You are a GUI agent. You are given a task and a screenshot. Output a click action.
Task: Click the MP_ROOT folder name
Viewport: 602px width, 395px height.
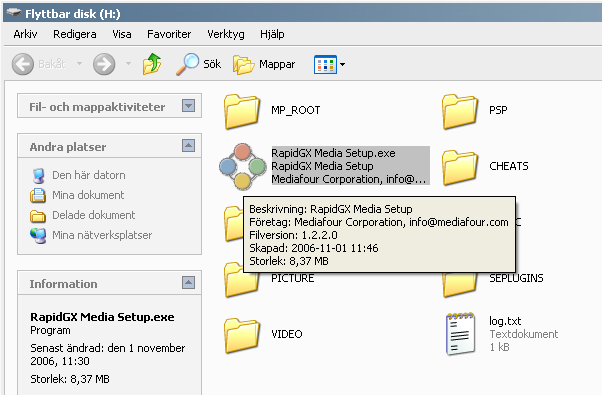[296, 110]
